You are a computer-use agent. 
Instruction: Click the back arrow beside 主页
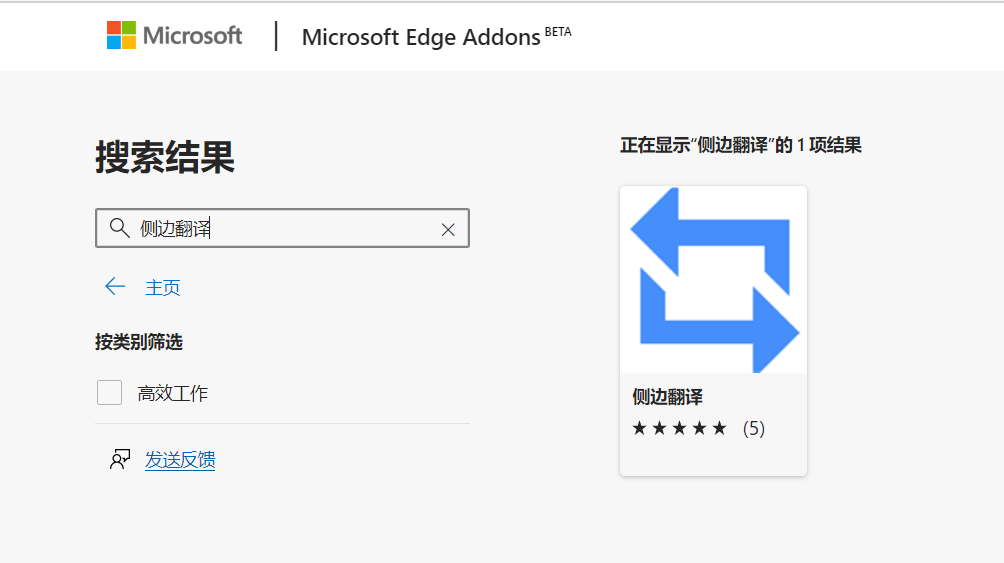coord(115,286)
